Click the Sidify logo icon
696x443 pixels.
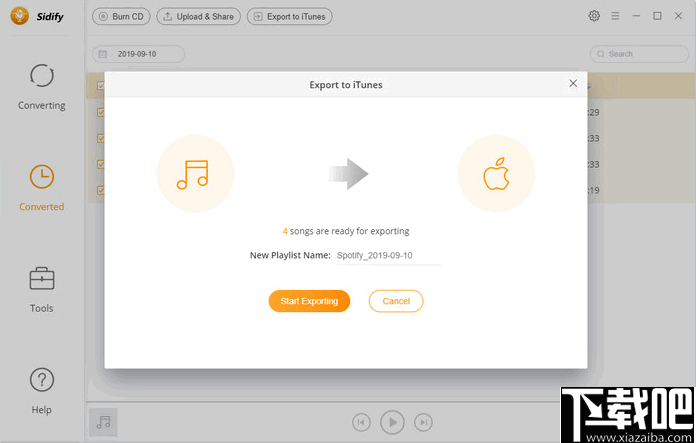click(20, 16)
